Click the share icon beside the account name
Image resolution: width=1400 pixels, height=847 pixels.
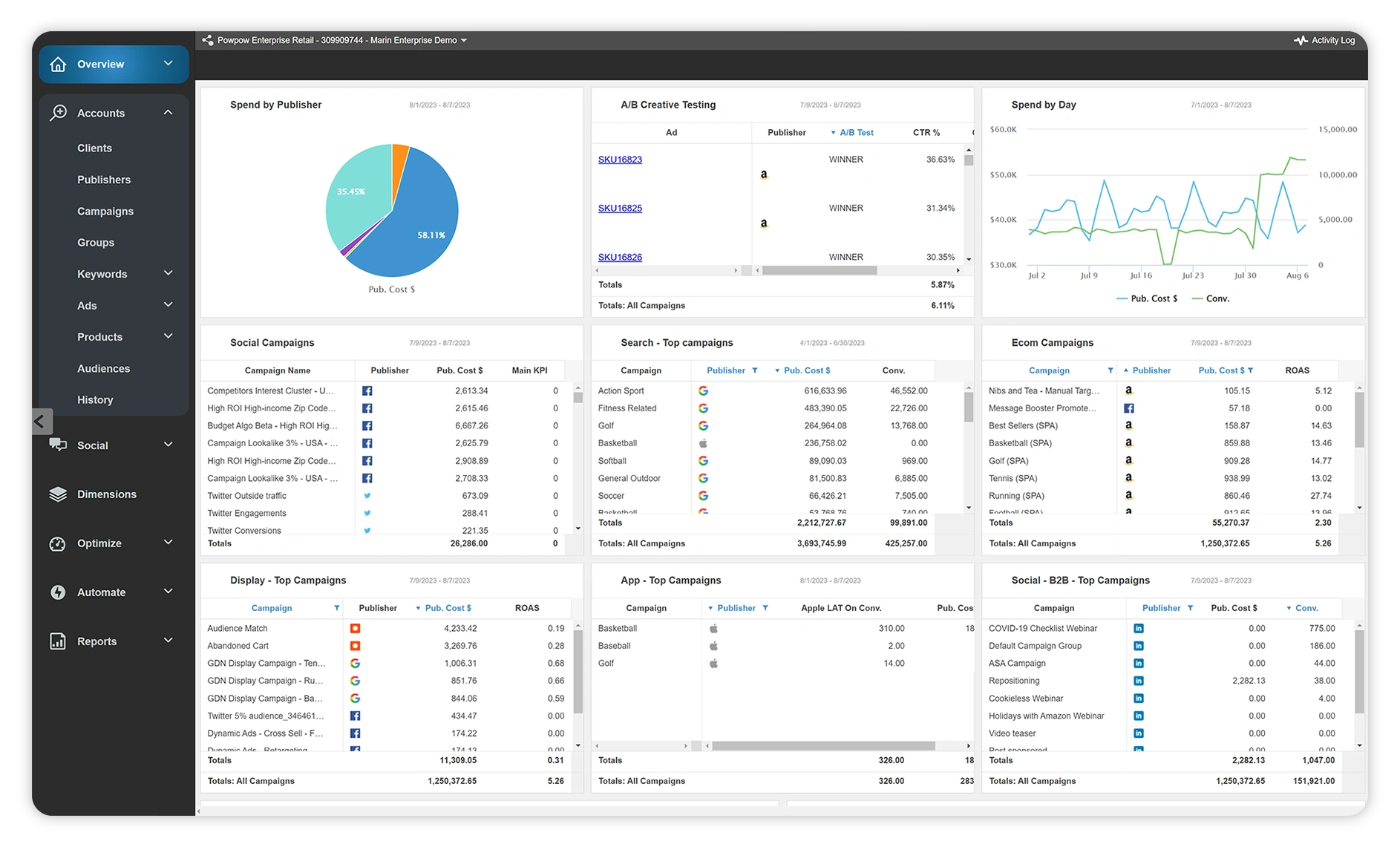click(x=207, y=40)
